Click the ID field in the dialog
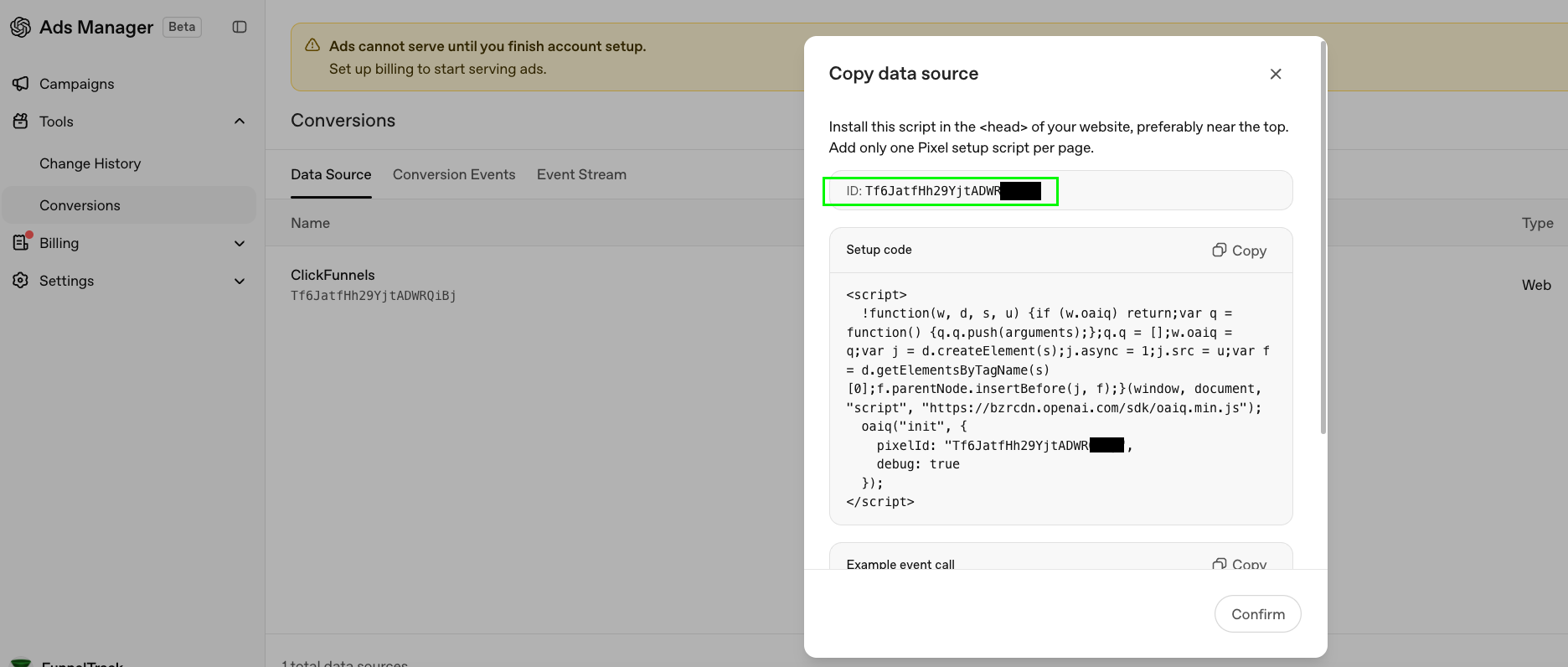 point(1060,191)
